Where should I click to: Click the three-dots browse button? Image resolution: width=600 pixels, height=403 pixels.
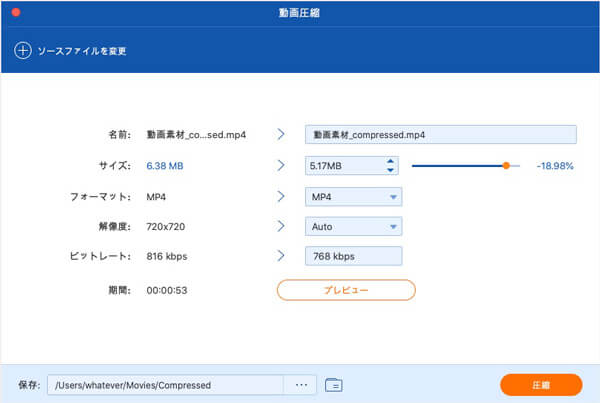(301, 384)
